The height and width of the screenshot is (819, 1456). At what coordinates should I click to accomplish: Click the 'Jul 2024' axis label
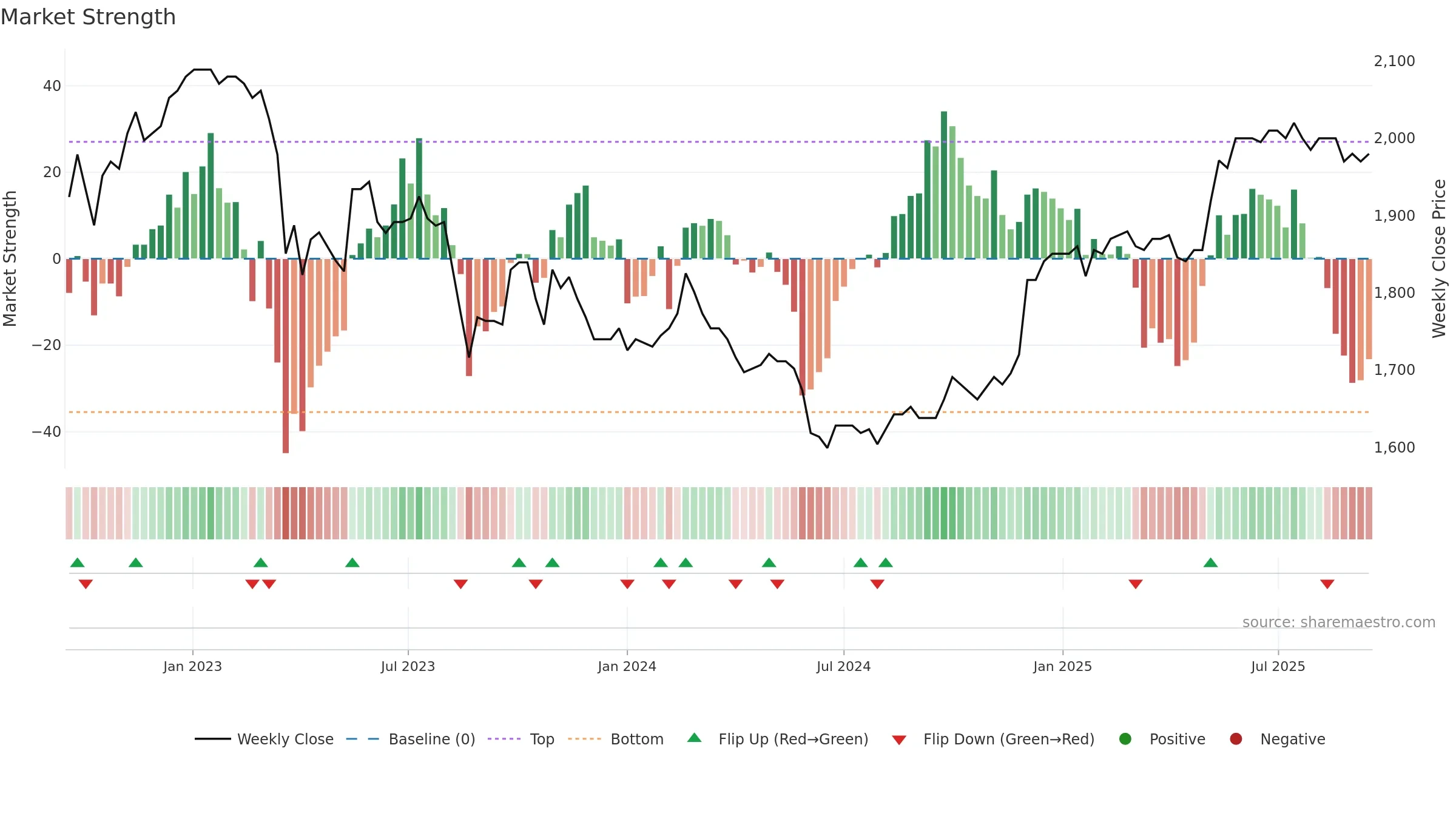843,666
